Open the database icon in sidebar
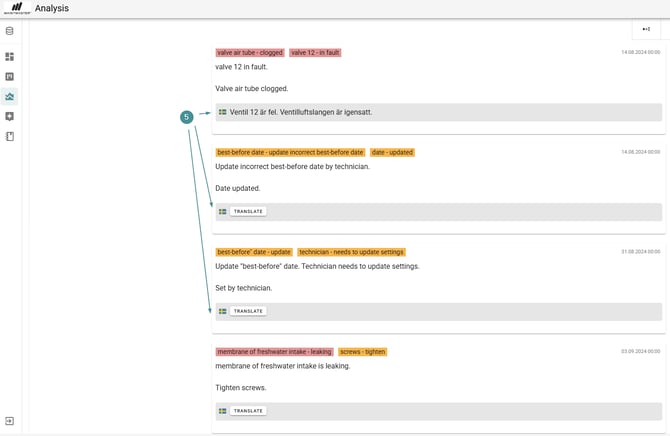Image resolution: width=670 pixels, height=436 pixels. (x=10, y=31)
